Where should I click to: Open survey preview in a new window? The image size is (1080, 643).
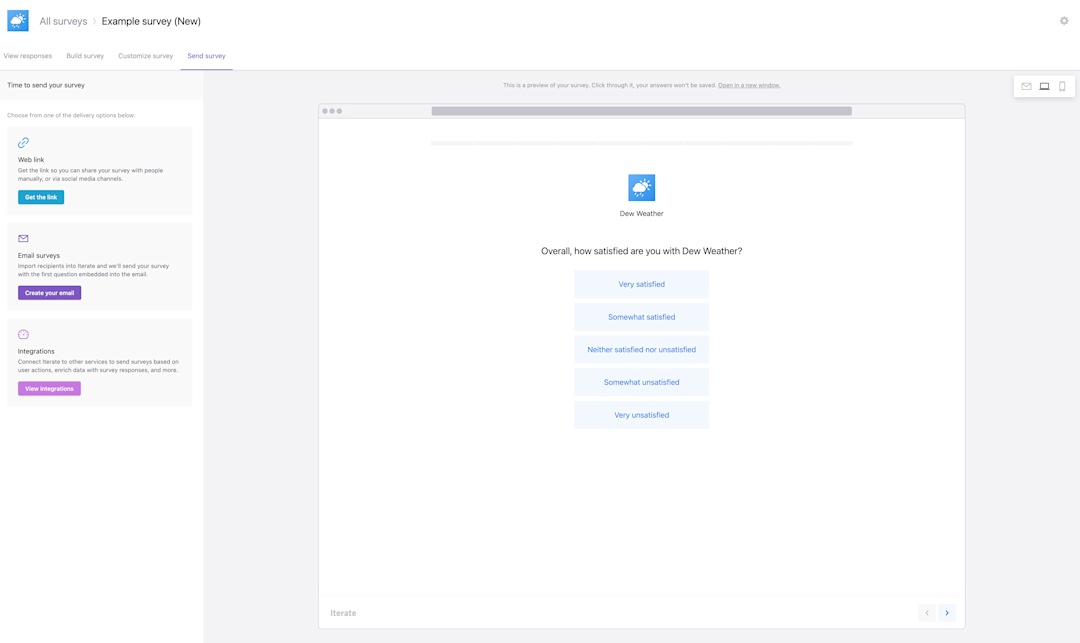pyautogui.click(x=749, y=85)
